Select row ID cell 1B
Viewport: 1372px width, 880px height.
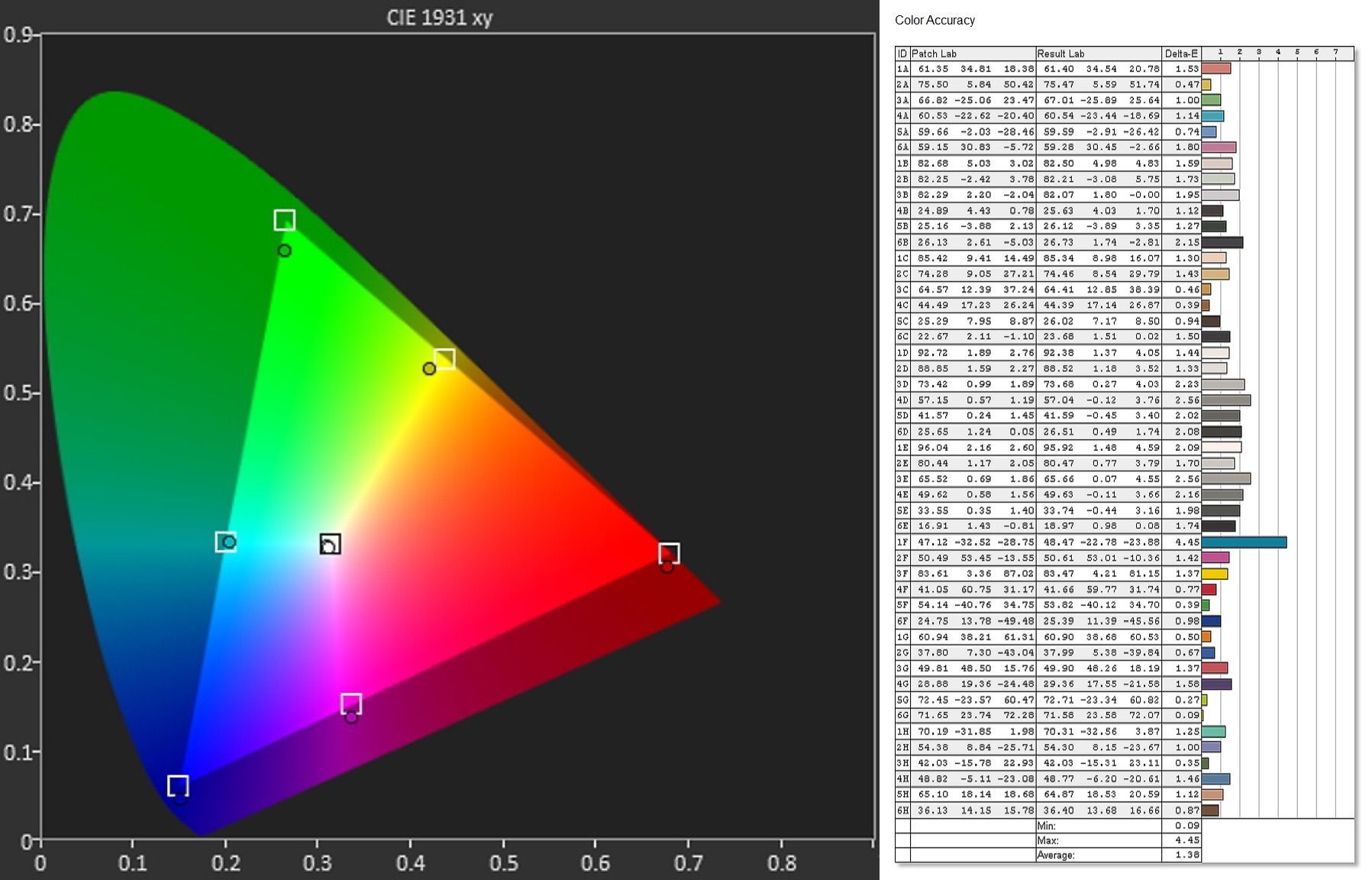(x=902, y=163)
